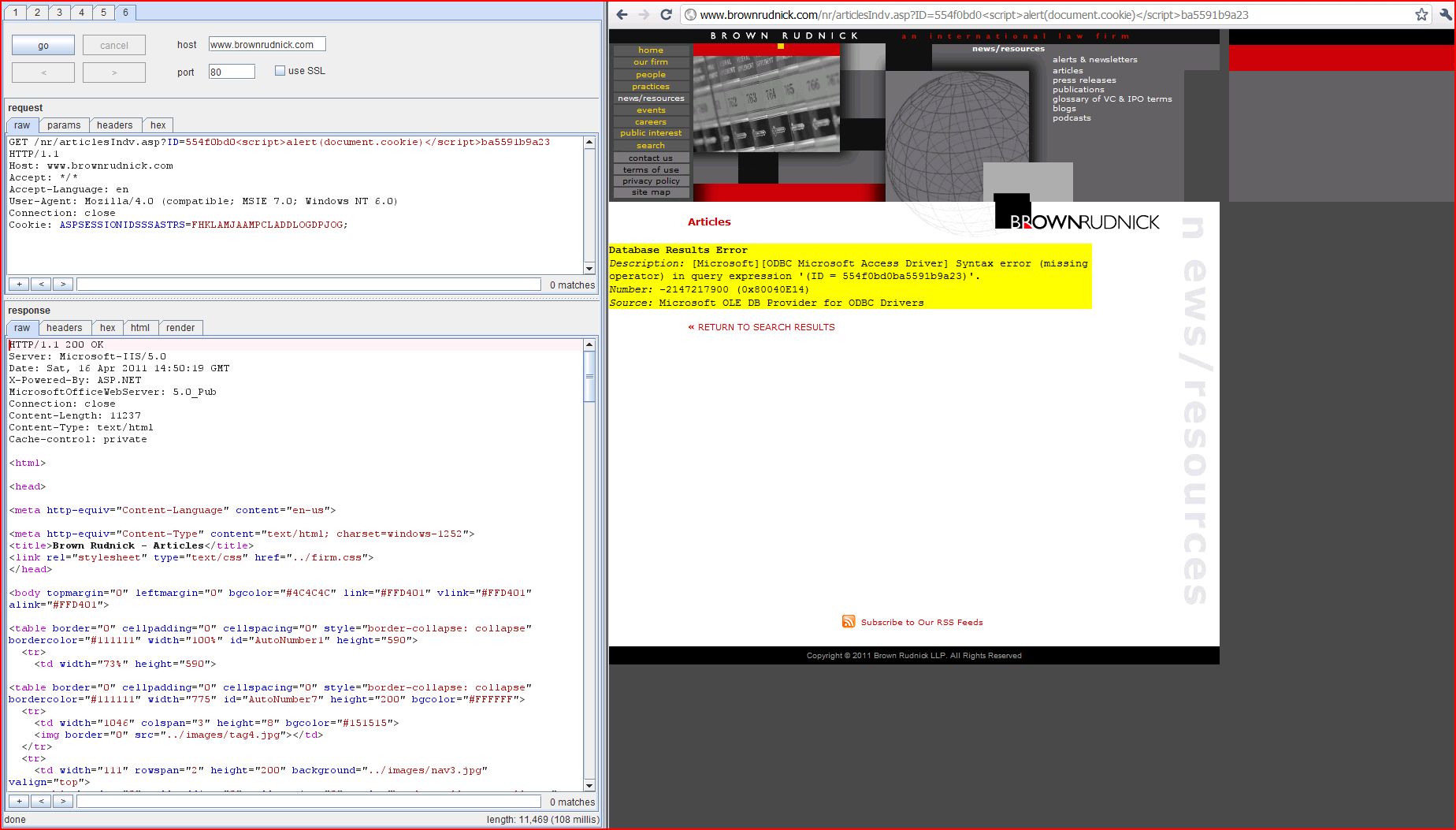
Task: Click the response search text field
Action: pyautogui.click(x=309, y=802)
